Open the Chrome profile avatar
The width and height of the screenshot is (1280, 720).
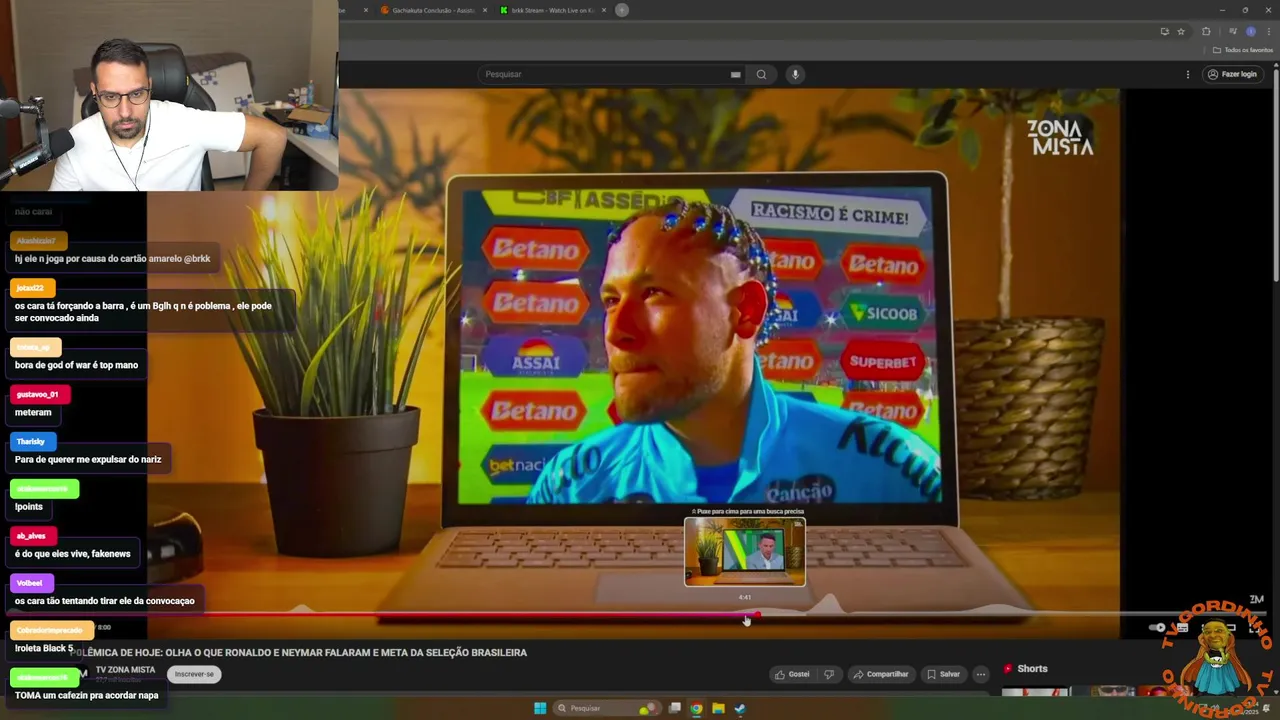coord(1250,31)
